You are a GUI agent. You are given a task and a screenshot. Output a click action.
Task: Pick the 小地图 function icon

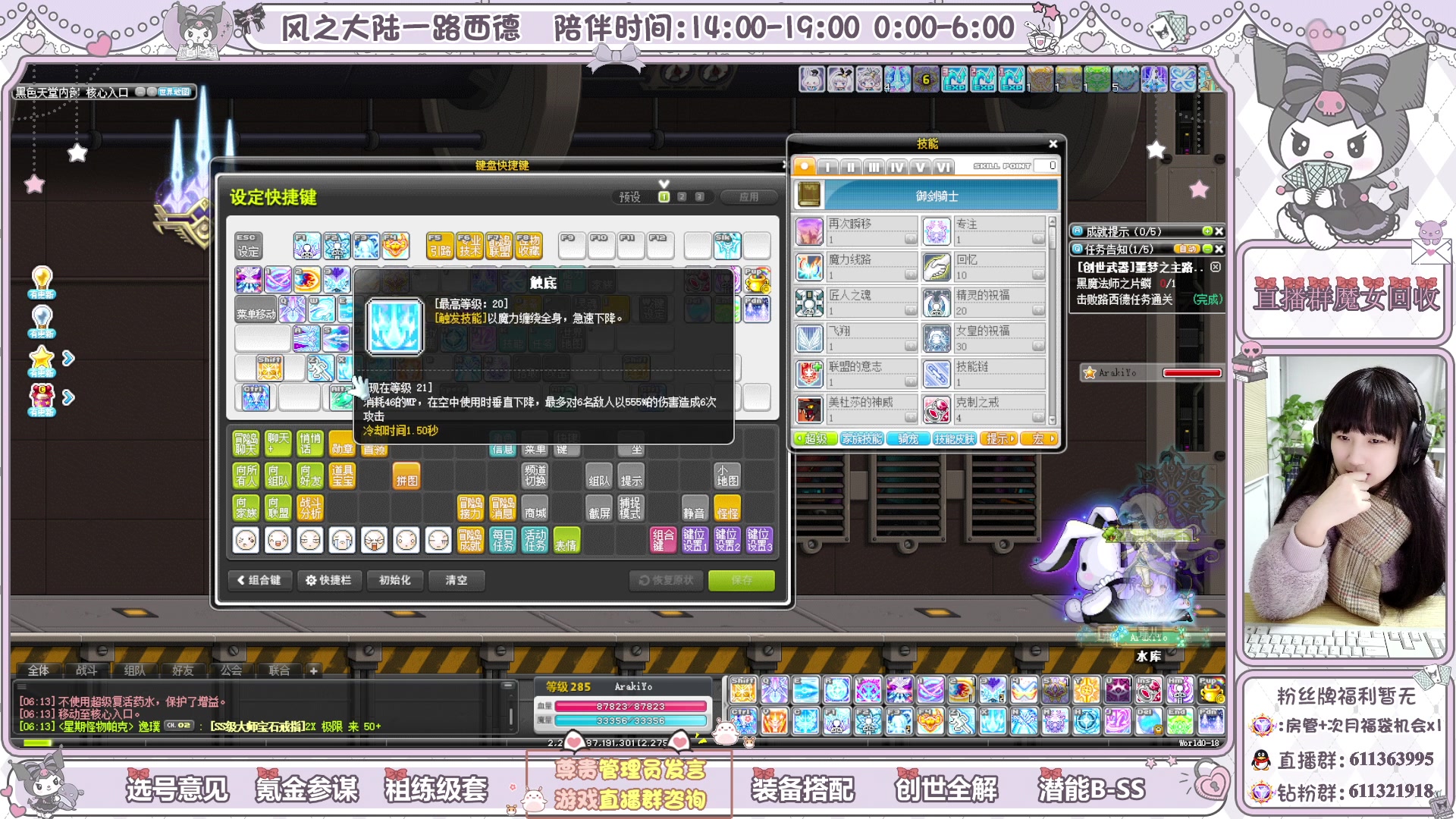click(727, 476)
